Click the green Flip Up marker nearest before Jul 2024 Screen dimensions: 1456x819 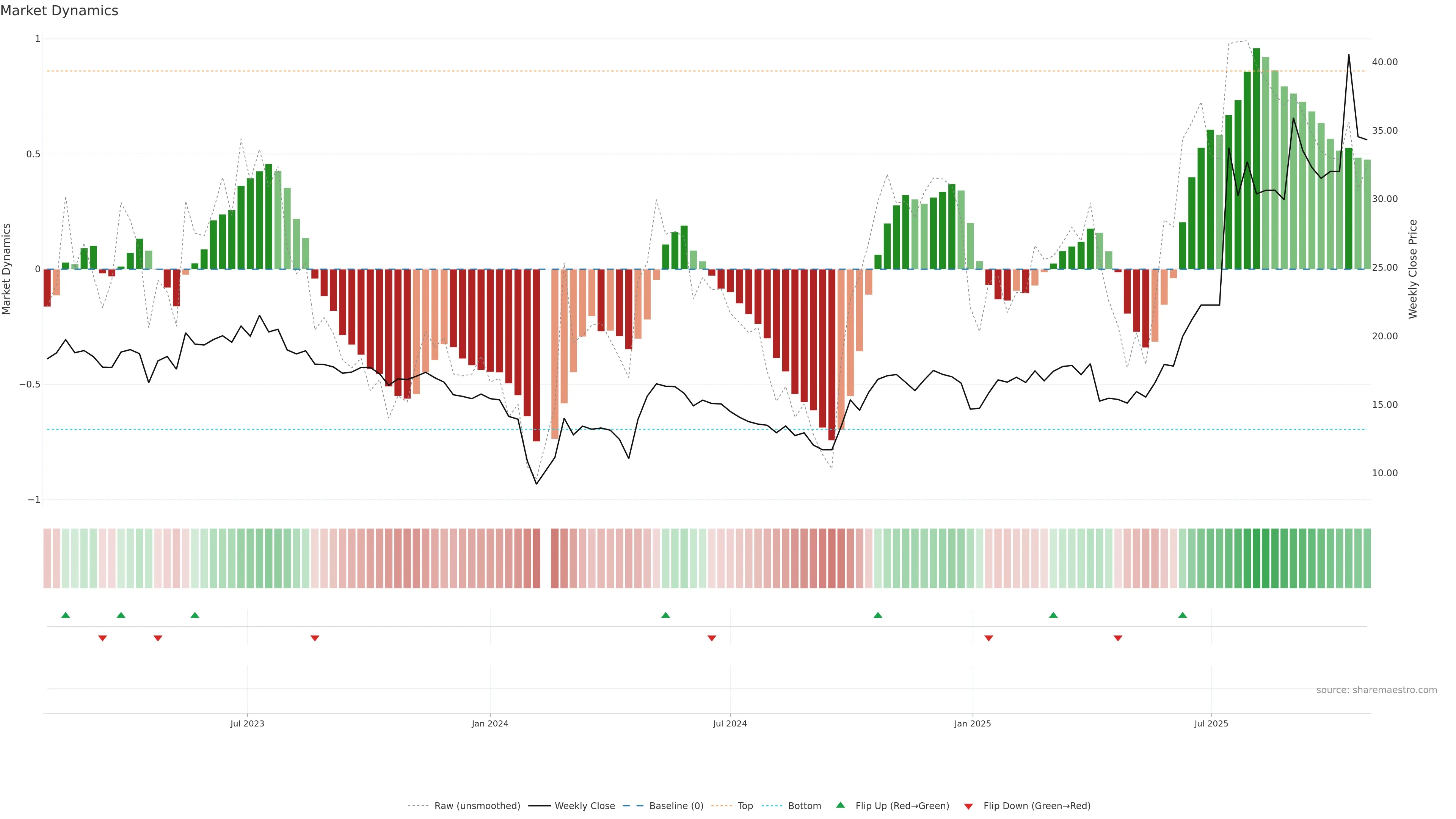pos(665,615)
